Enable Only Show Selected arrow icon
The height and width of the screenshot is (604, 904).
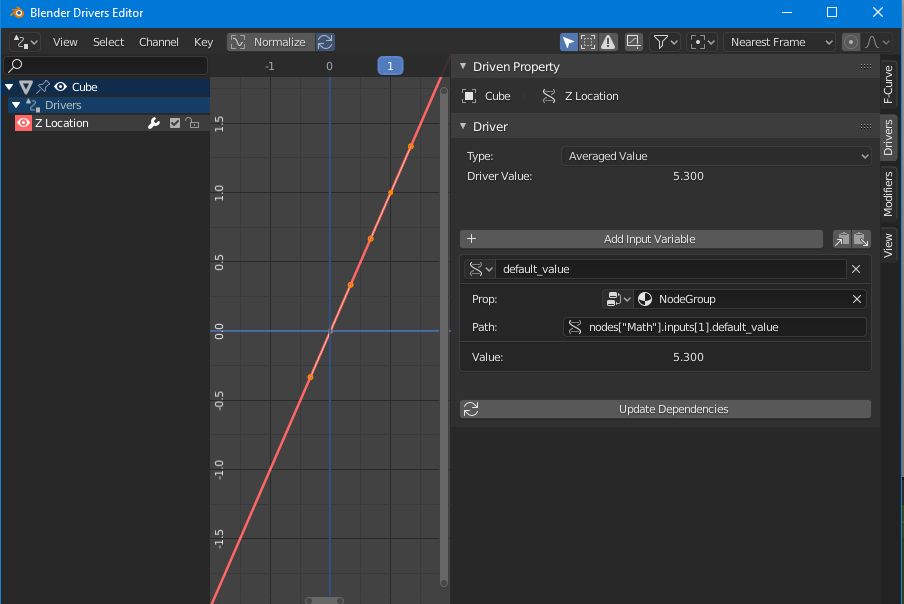tap(568, 42)
